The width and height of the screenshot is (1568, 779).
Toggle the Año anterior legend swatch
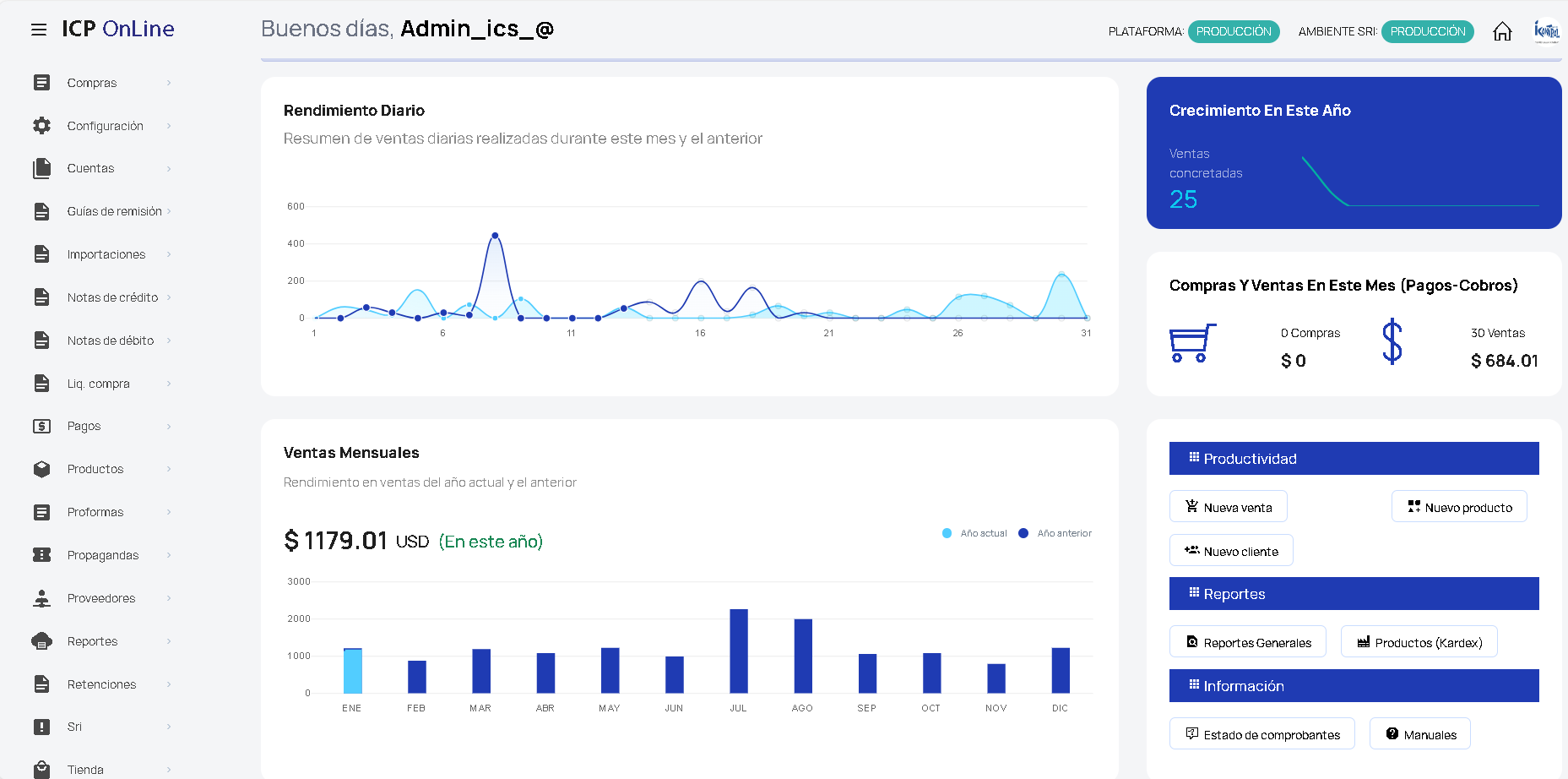[x=1023, y=533]
